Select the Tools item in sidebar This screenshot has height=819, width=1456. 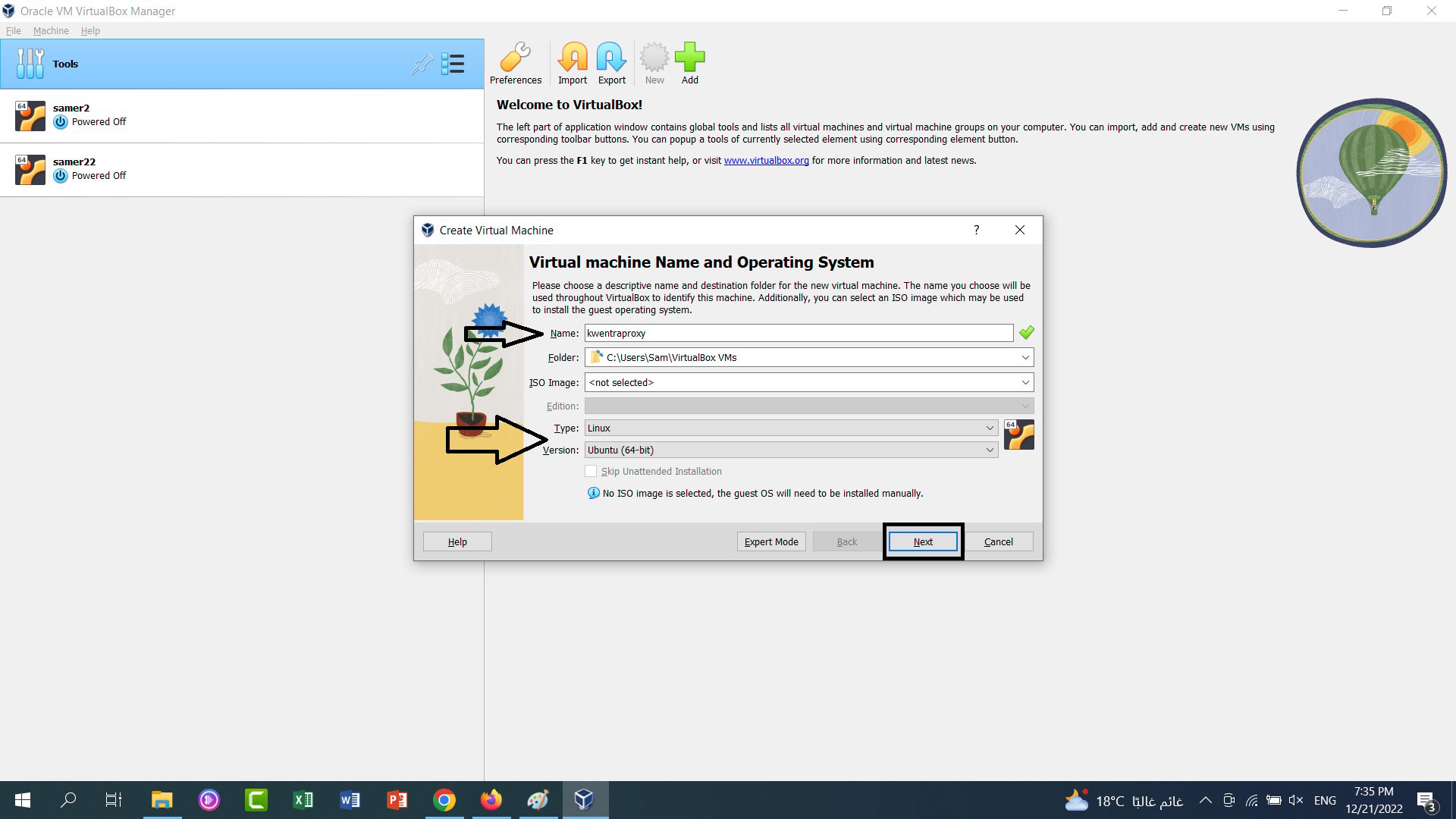tap(242, 64)
